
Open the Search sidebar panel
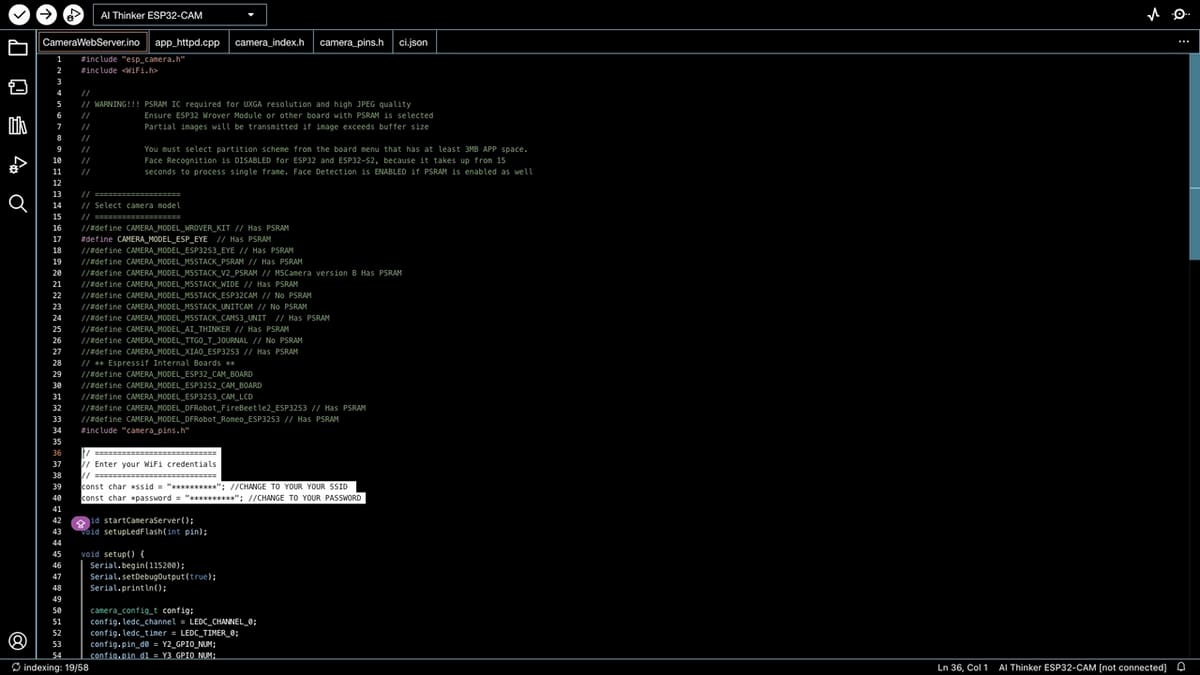pos(17,203)
